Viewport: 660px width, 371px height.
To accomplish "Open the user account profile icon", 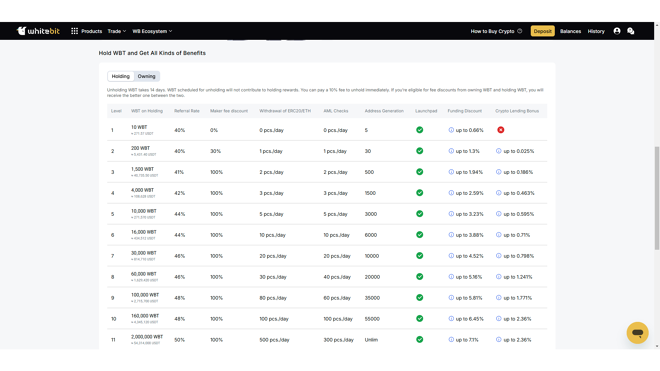I will click(x=617, y=31).
